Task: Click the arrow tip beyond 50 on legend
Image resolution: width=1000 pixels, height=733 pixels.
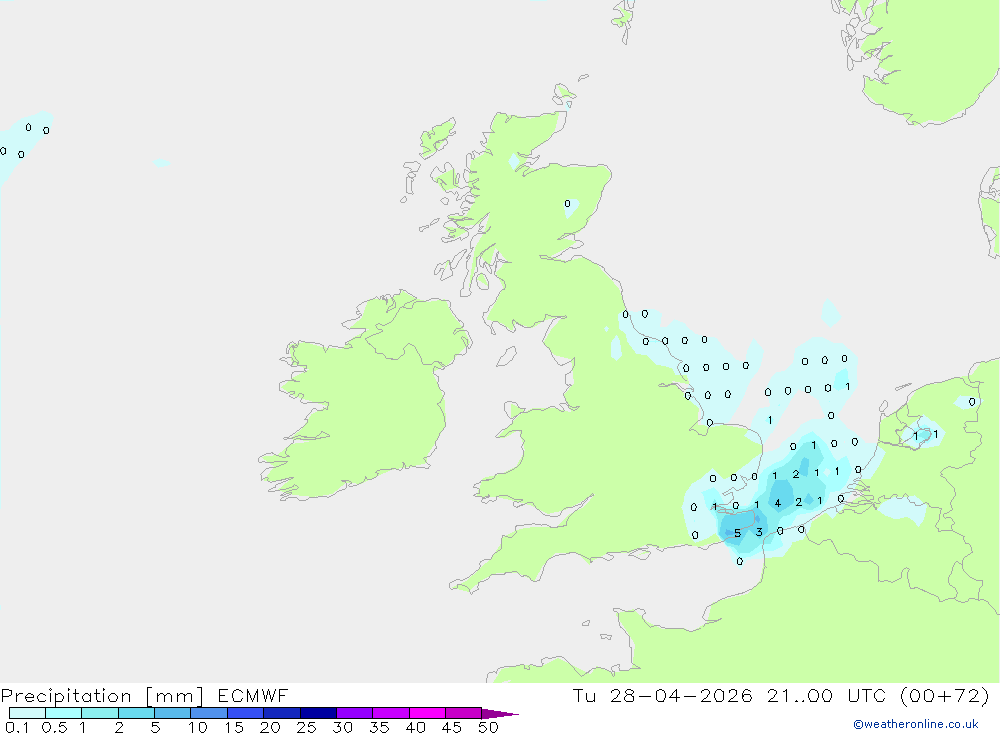Action: (500, 714)
